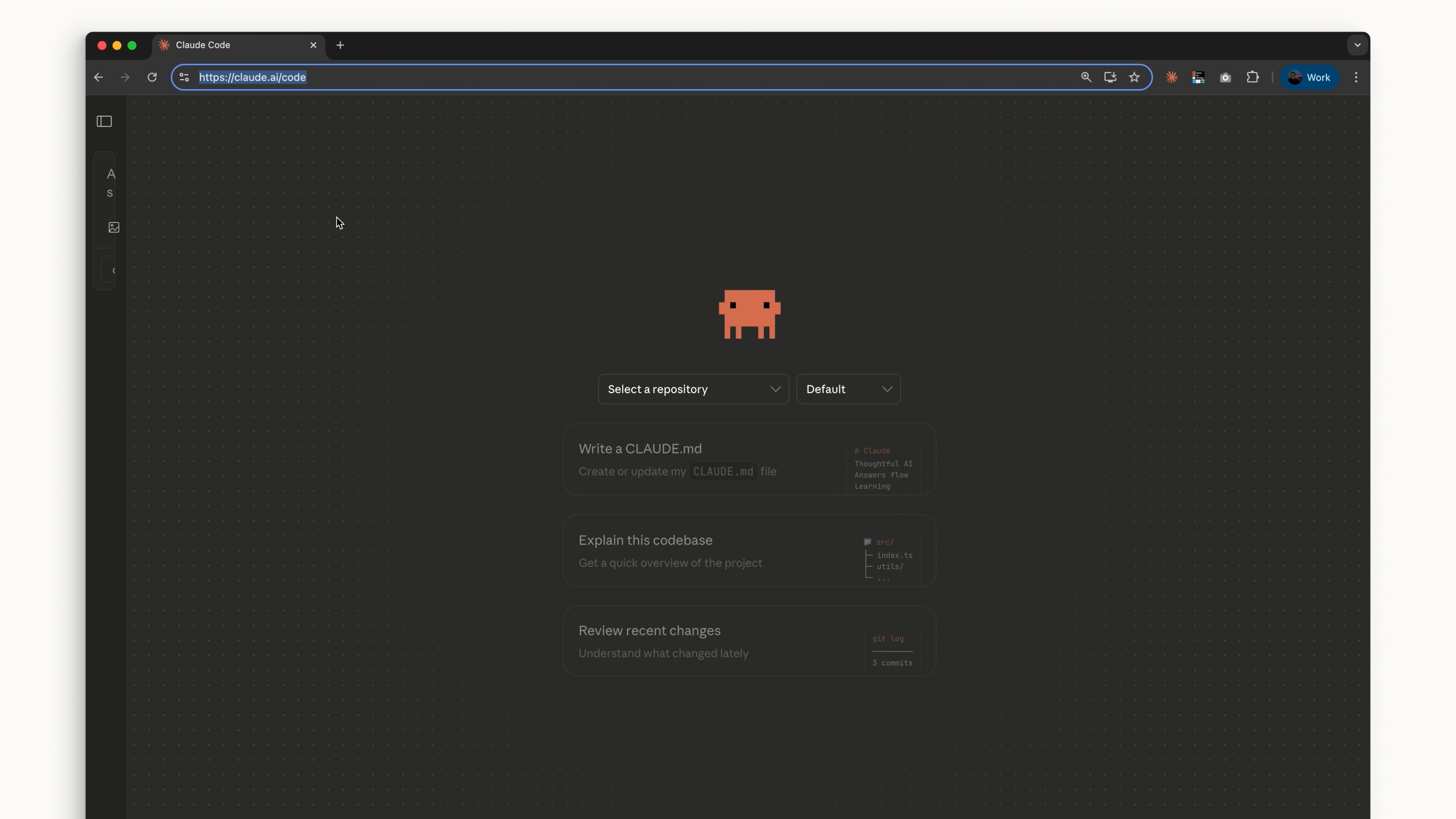Open the Extensions puzzle-piece menu
This screenshot has height=819, width=1456.
(1252, 77)
